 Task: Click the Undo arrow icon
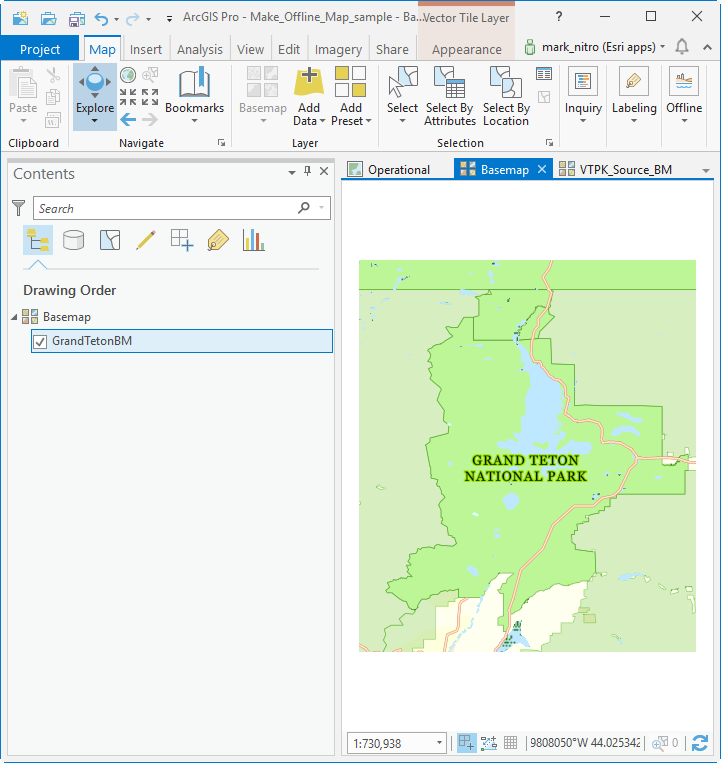tap(101, 19)
